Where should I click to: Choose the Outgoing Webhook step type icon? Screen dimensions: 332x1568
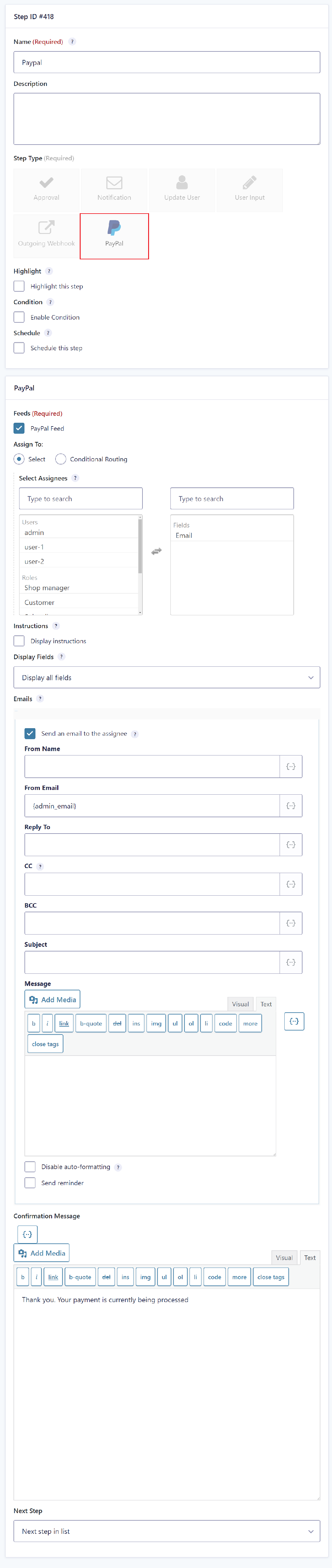(46, 227)
